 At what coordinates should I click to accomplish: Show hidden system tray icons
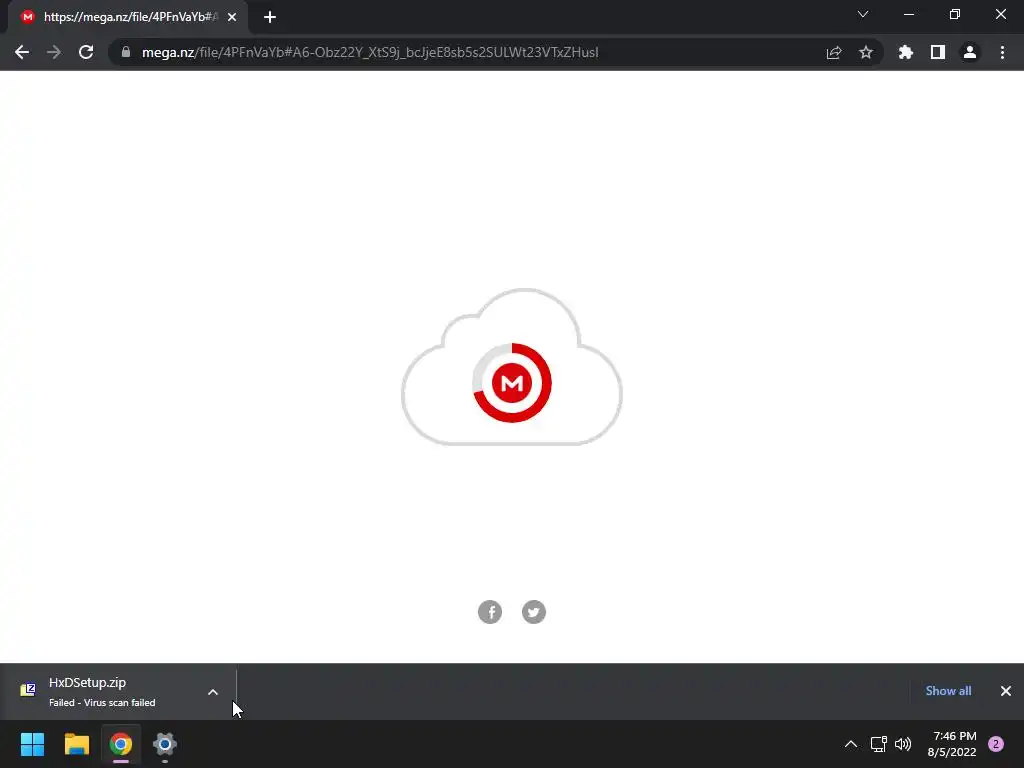[851, 744]
